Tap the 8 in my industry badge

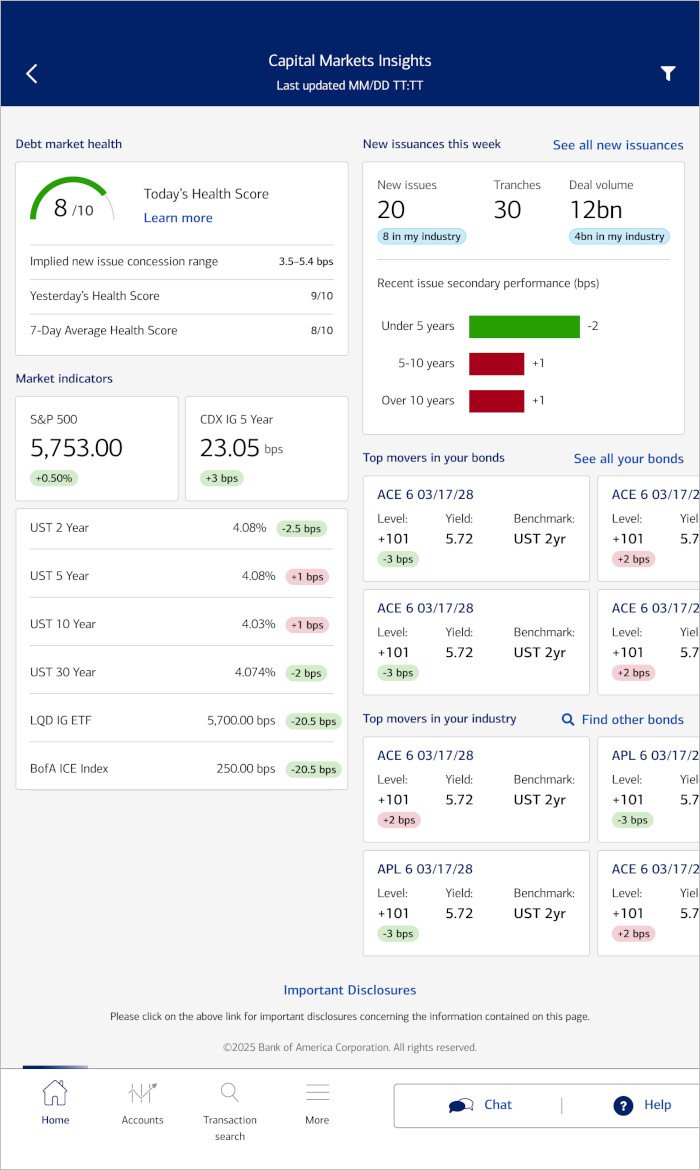click(421, 237)
